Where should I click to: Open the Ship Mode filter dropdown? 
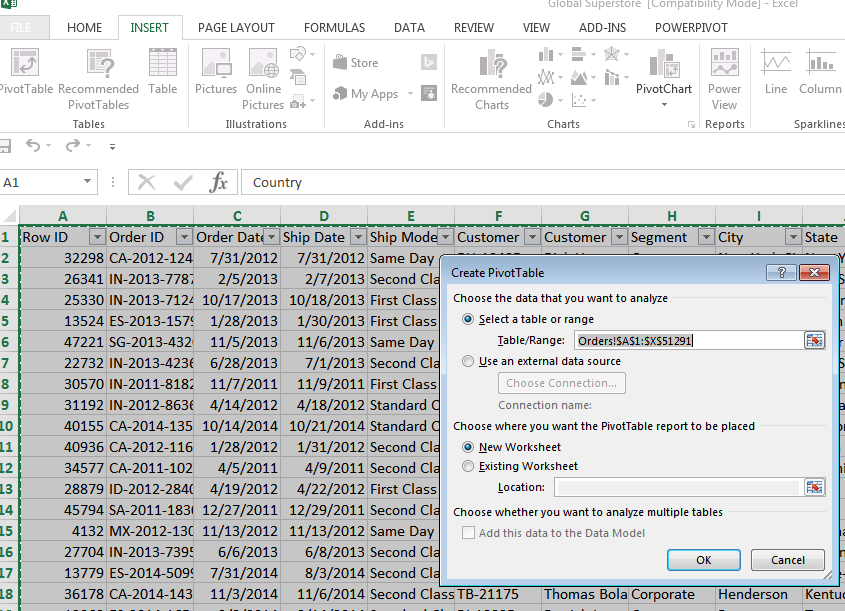click(446, 237)
